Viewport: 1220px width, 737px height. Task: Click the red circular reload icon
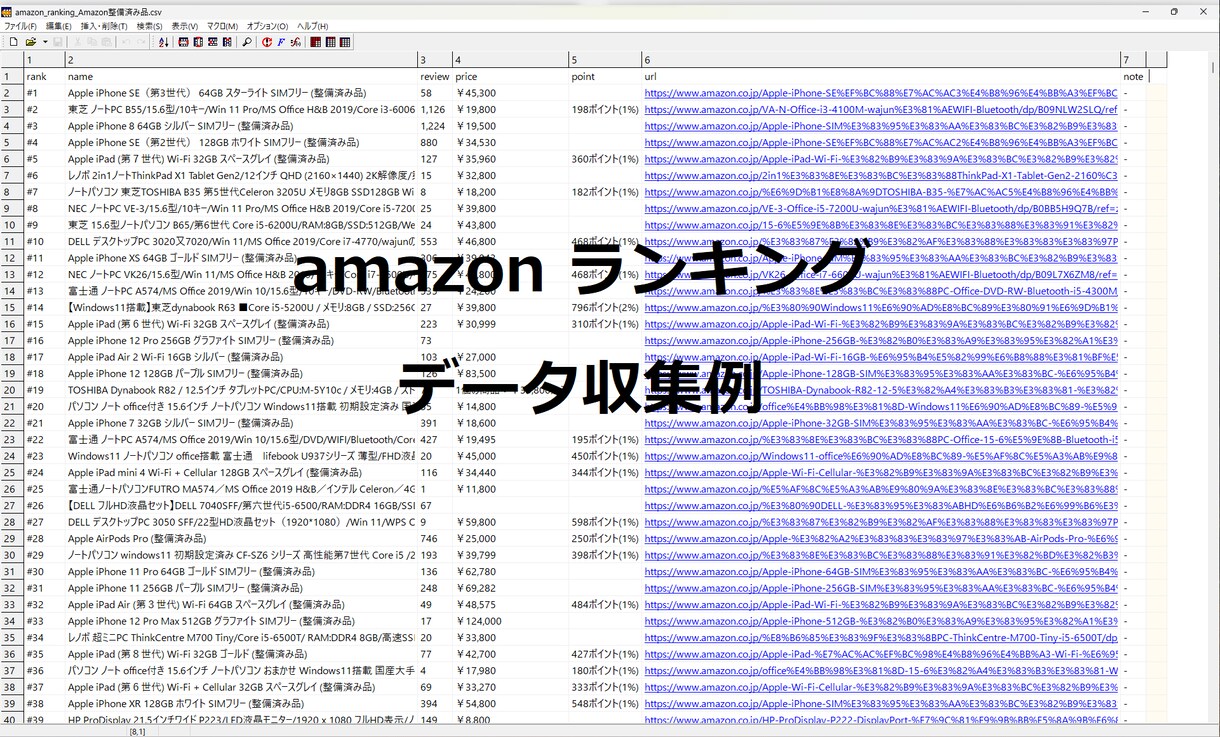267,42
